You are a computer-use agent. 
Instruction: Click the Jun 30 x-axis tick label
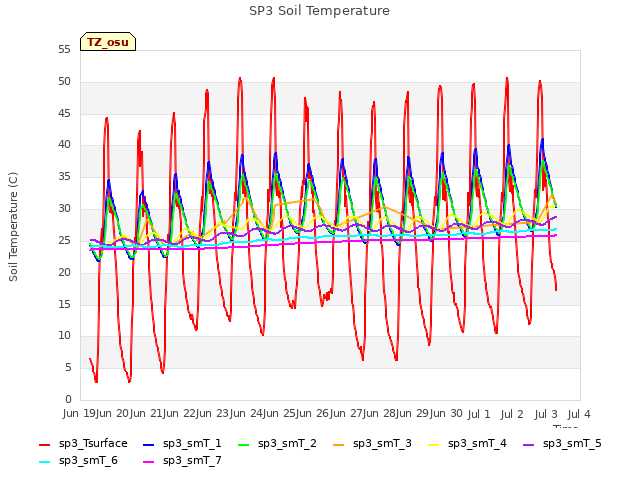pyautogui.click(x=446, y=414)
